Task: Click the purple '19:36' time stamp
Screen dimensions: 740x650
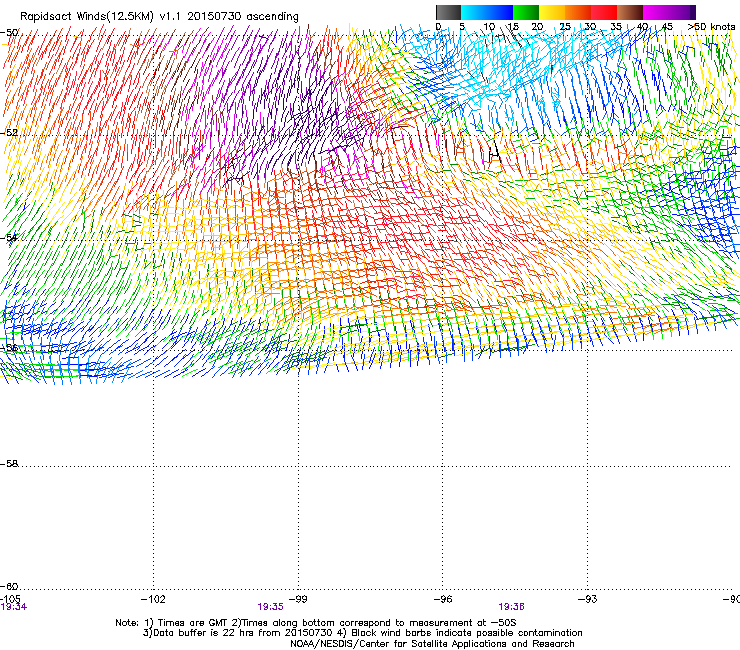Action: pos(512,607)
